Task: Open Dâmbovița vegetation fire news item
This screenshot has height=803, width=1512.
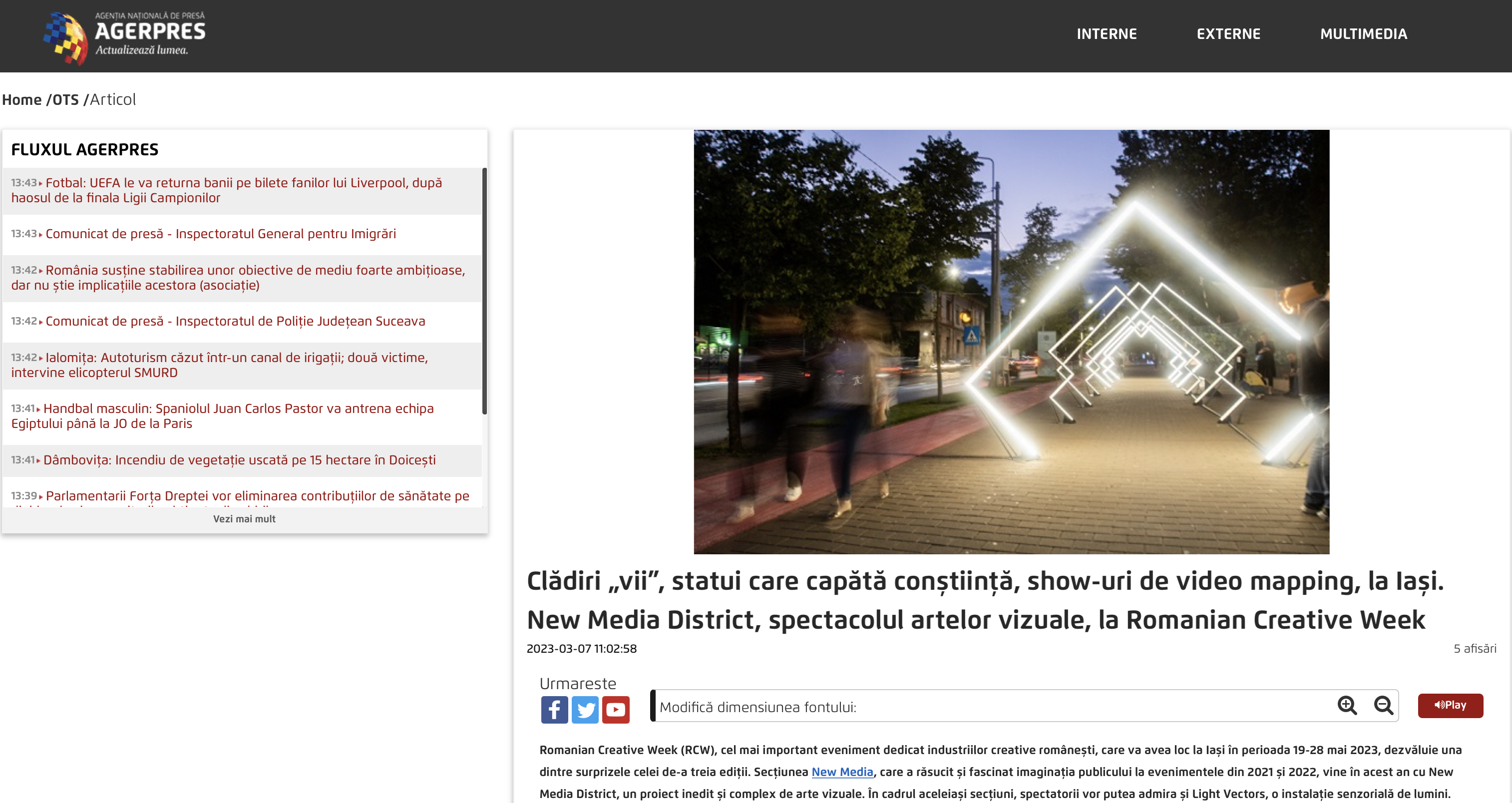Action: tap(240, 459)
